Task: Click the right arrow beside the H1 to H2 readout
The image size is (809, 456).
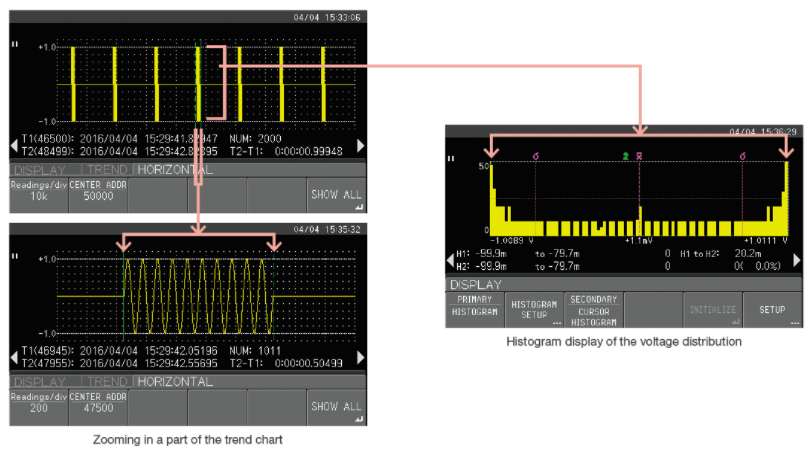Action: coord(797,260)
